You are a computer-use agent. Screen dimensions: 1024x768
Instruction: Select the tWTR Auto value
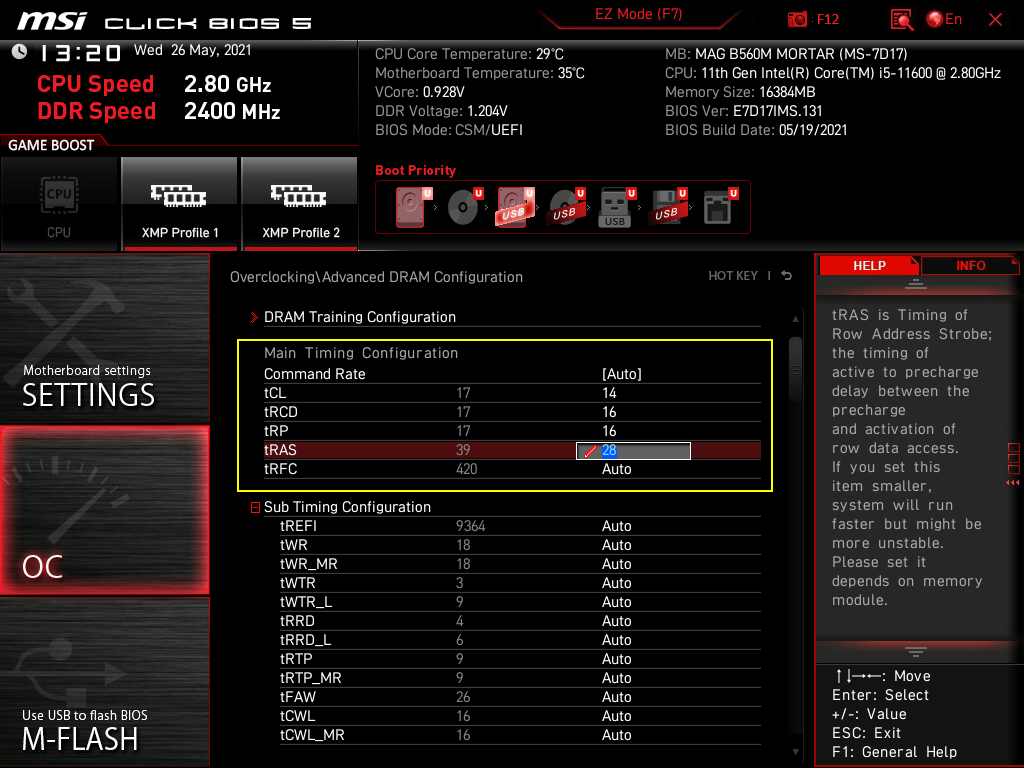616,583
